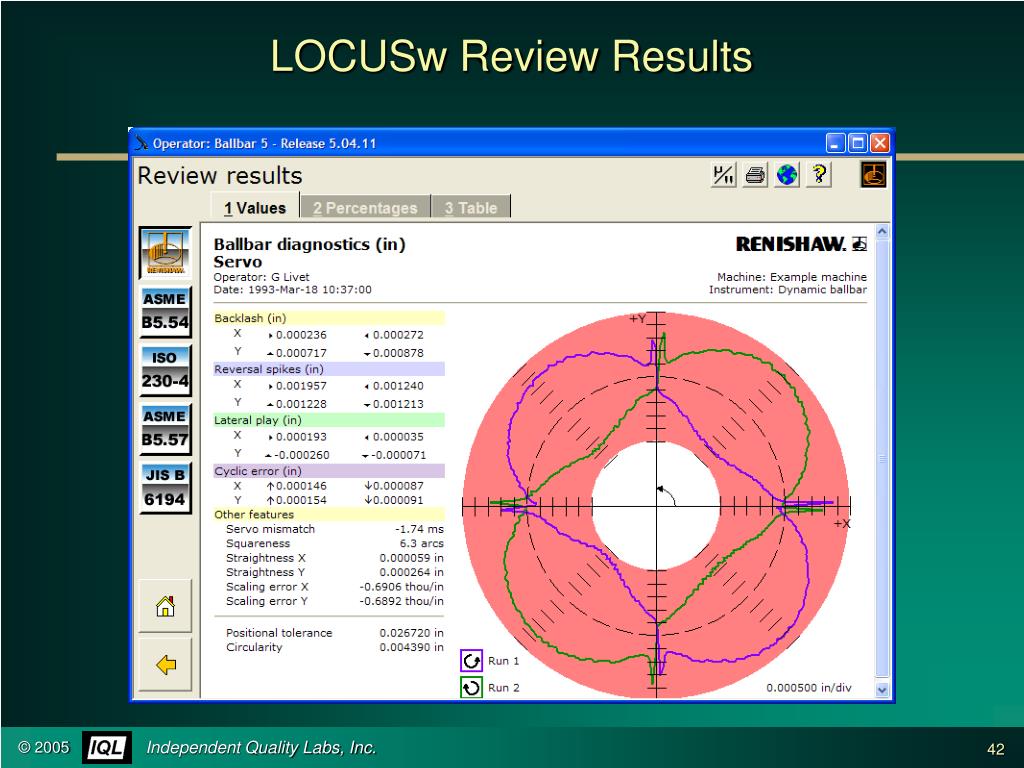Click the scrollbar down arrow
Image resolution: width=1024 pixels, height=768 pixels.
pos(882,689)
